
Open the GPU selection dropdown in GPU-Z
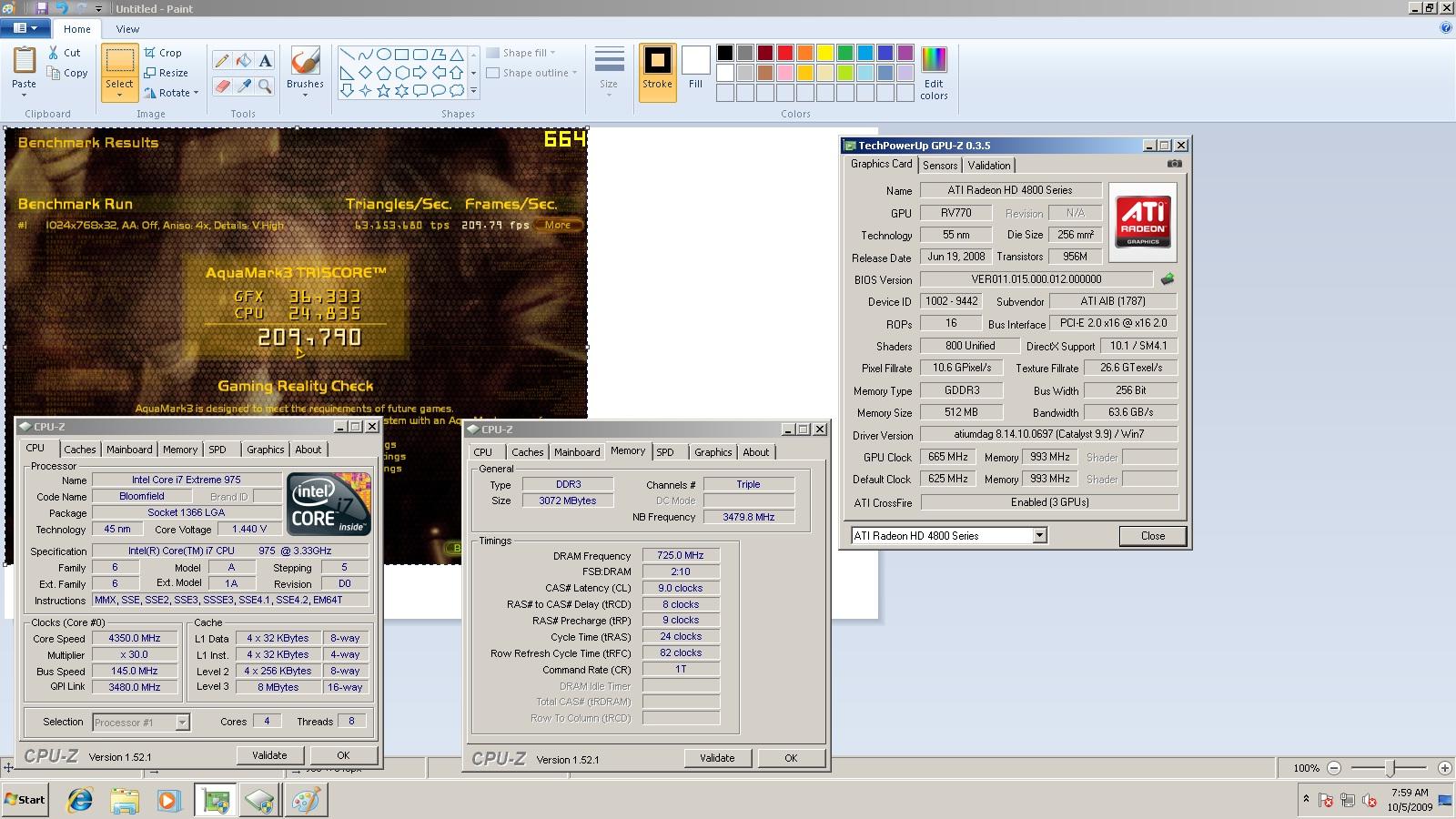coord(1039,536)
